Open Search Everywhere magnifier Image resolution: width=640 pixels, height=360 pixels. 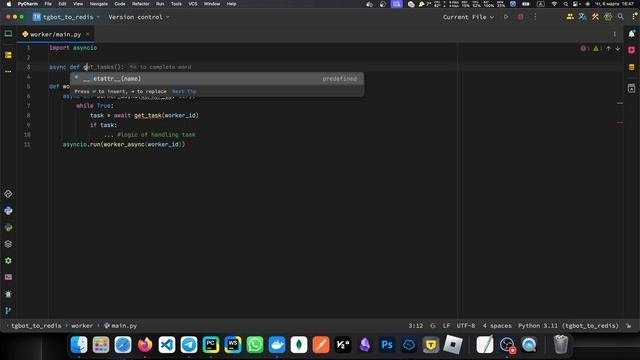coord(621,17)
